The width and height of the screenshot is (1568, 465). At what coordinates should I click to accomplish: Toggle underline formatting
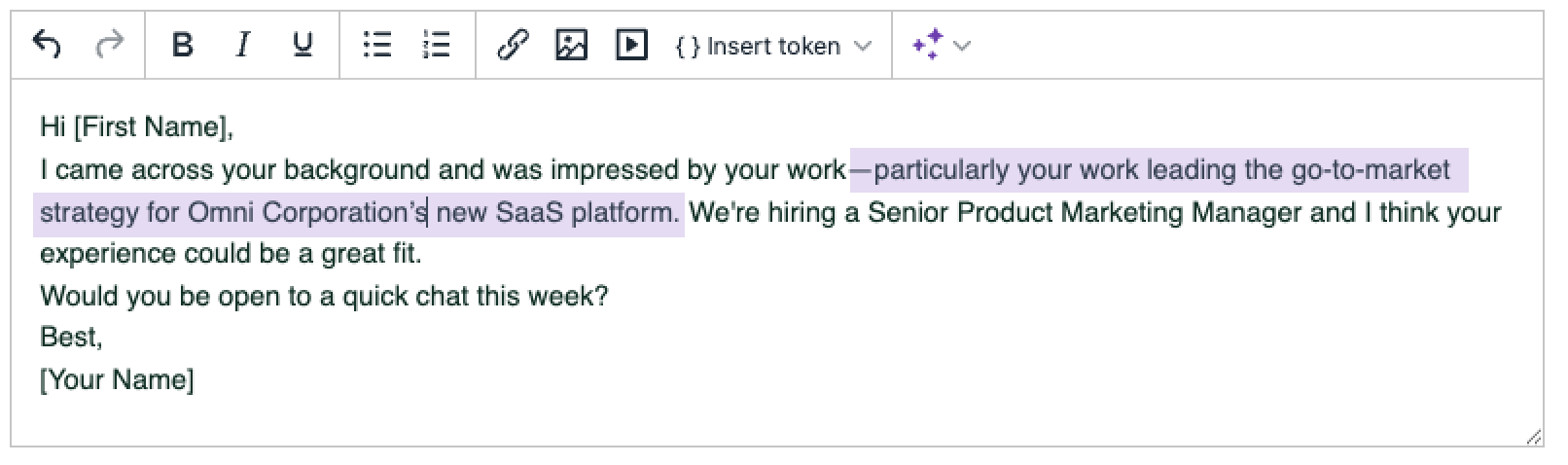pyautogui.click(x=303, y=45)
